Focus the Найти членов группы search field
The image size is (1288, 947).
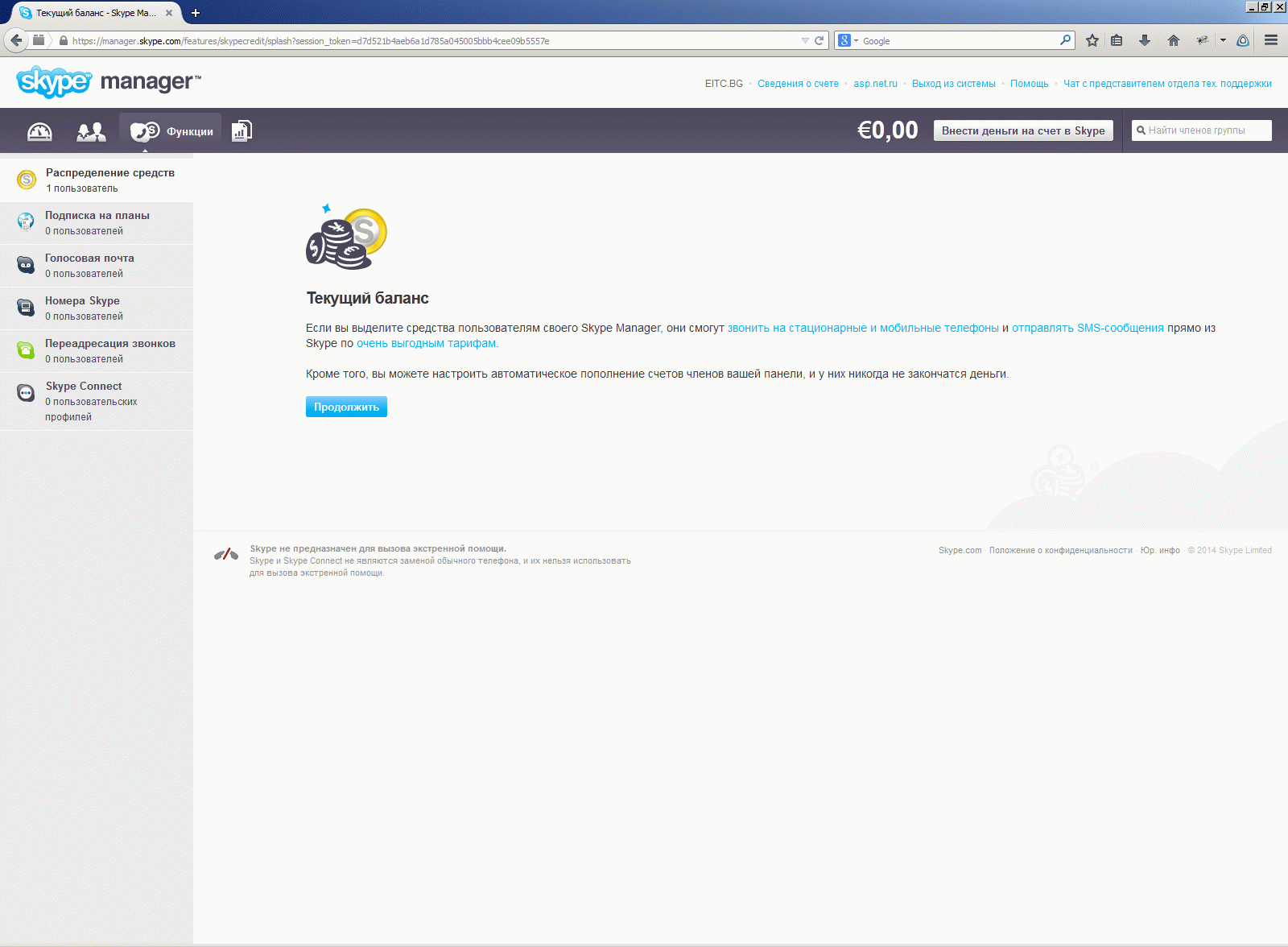1202,130
